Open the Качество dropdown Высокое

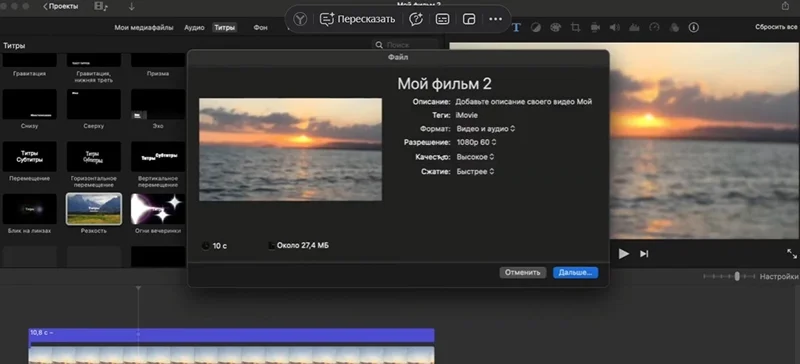tap(476, 157)
